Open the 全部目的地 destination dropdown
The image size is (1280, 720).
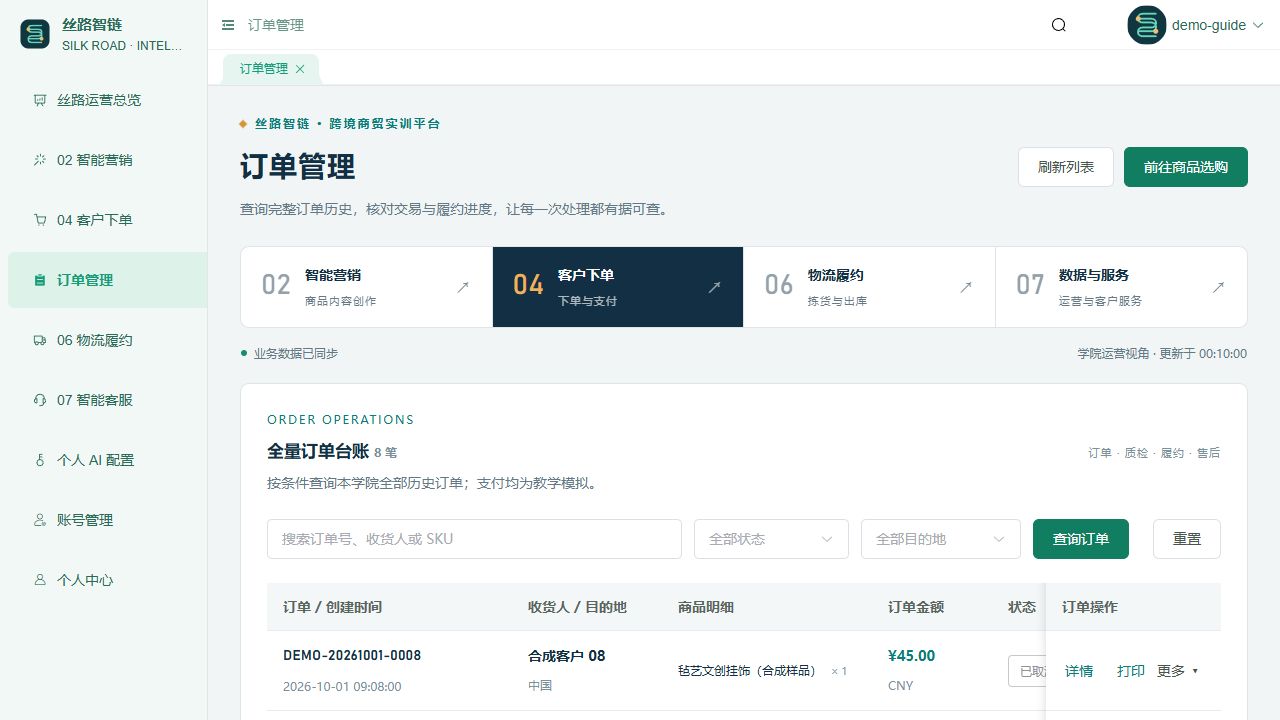tap(941, 539)
